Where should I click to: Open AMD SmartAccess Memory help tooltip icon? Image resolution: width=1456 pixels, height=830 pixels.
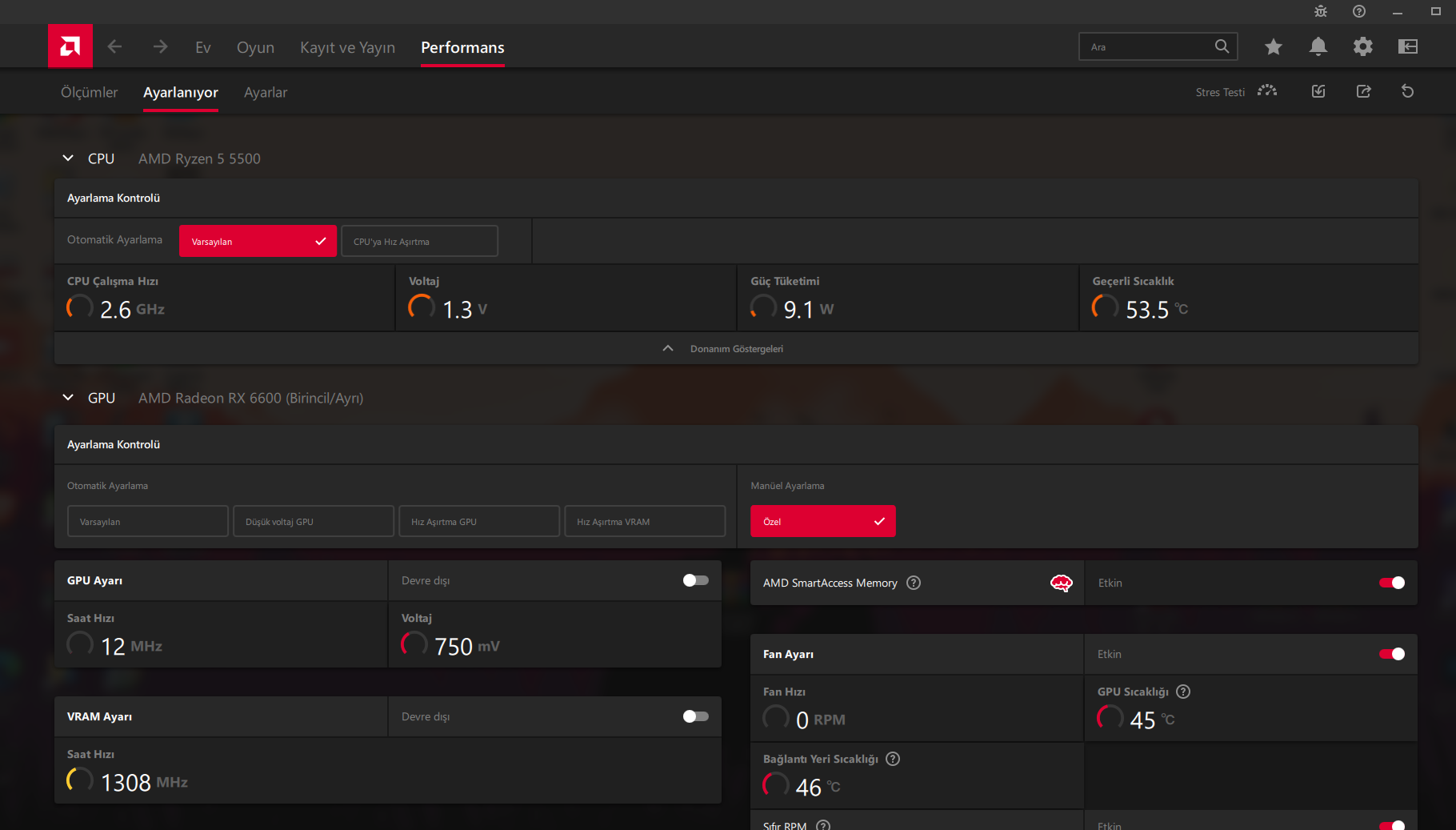(914, 583)
